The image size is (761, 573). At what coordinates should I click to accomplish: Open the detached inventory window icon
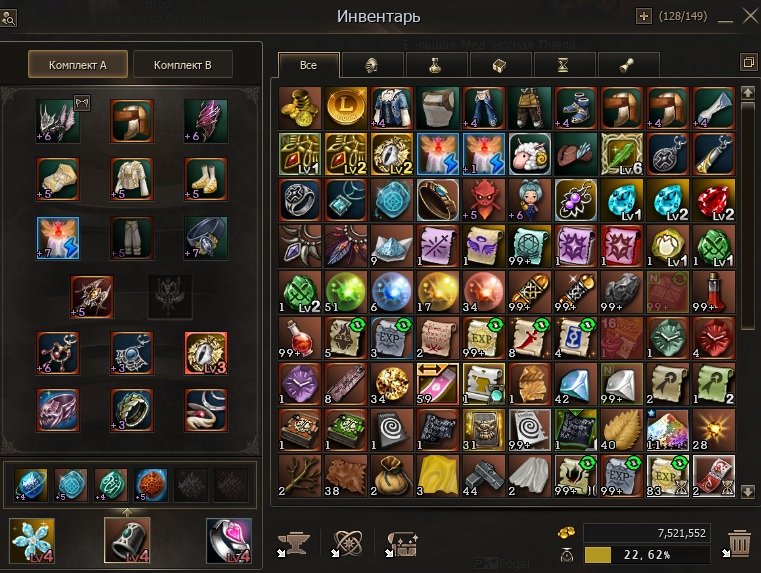pyautogui.click(x=748, y=62)
